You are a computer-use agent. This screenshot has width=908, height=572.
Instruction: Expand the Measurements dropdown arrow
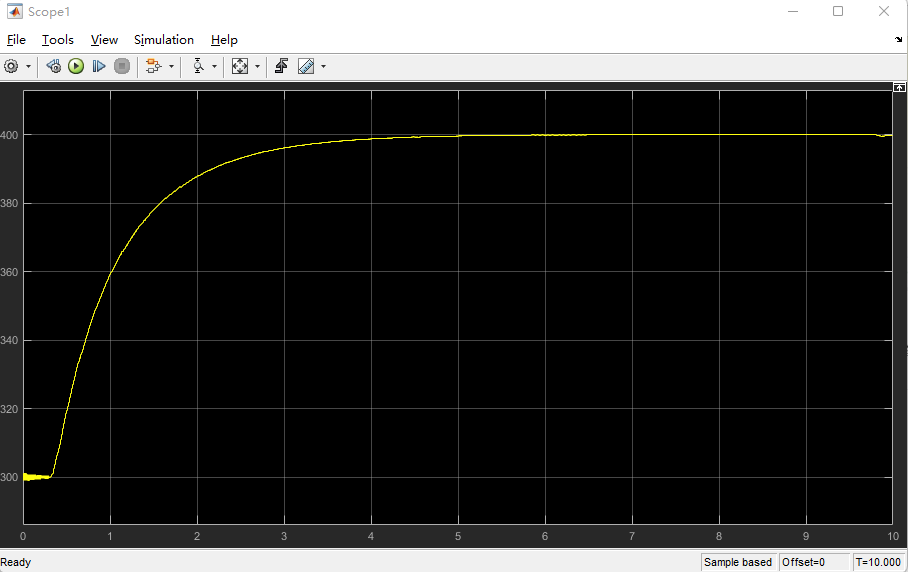pyautogui.click(x=324, y=67)
